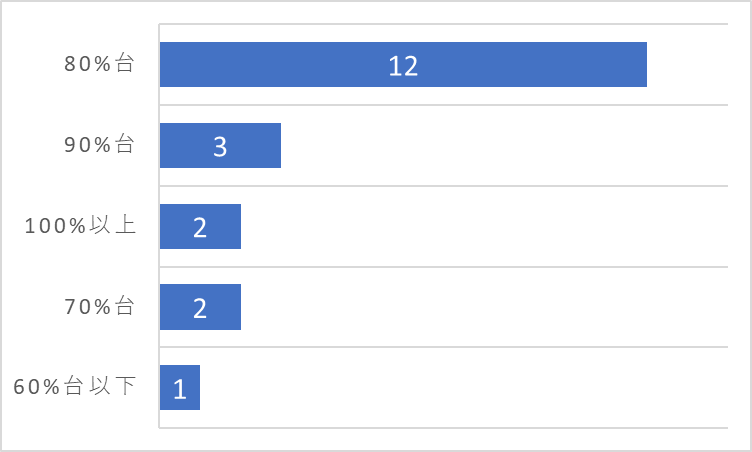Click the 80%台 axis label
This screenshot has height=452, width=752.
(x=99, y=64)
